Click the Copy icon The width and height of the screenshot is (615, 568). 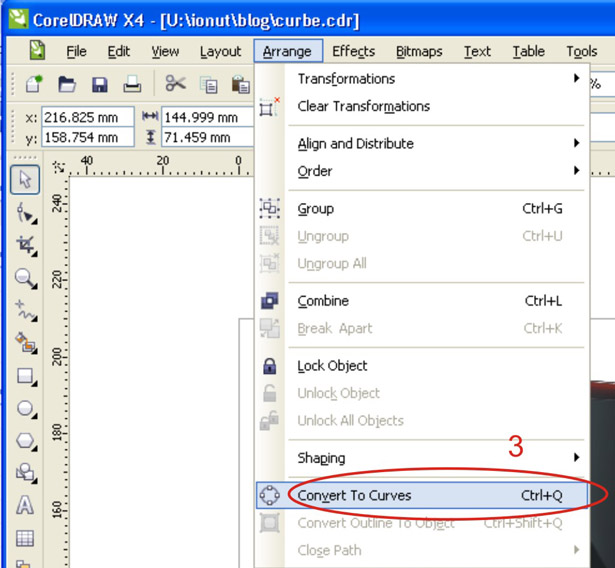[208, 84]
